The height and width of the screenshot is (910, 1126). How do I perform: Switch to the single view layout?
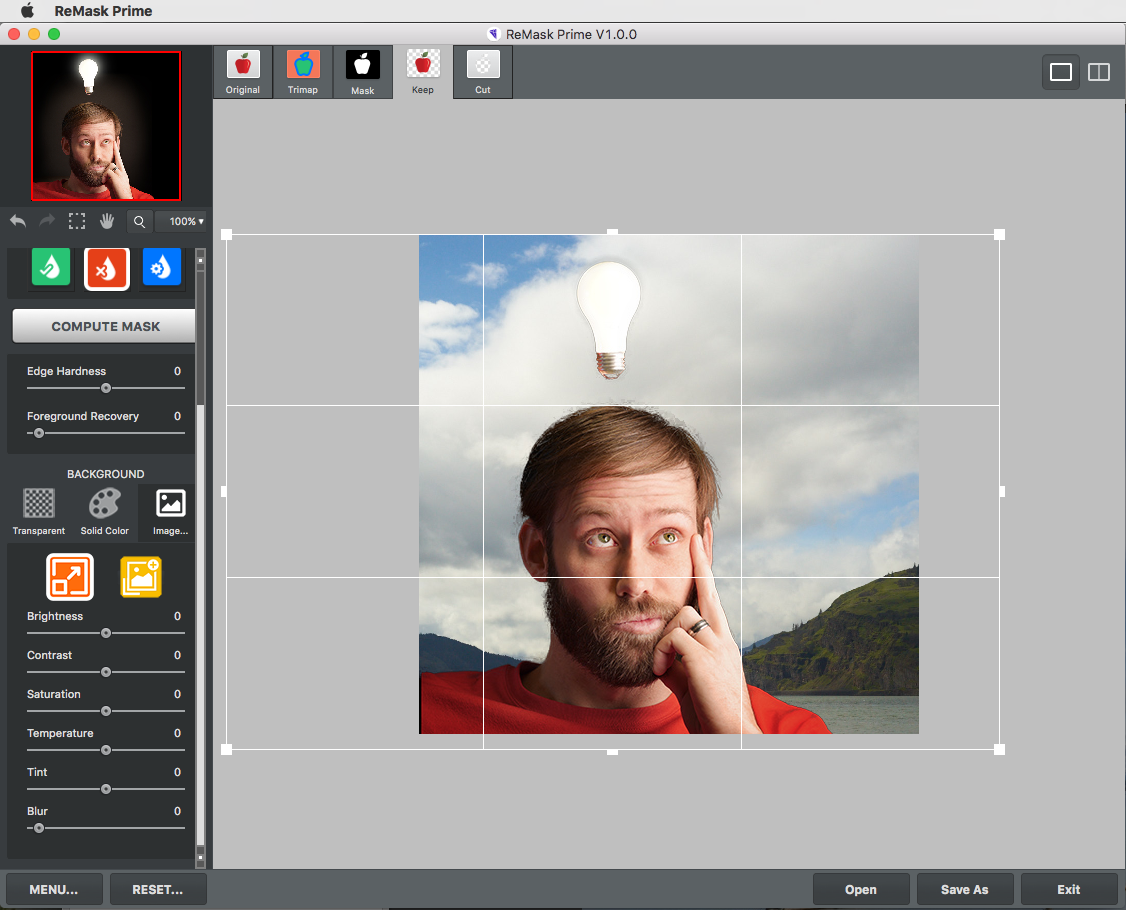(x=1061, y=72)
